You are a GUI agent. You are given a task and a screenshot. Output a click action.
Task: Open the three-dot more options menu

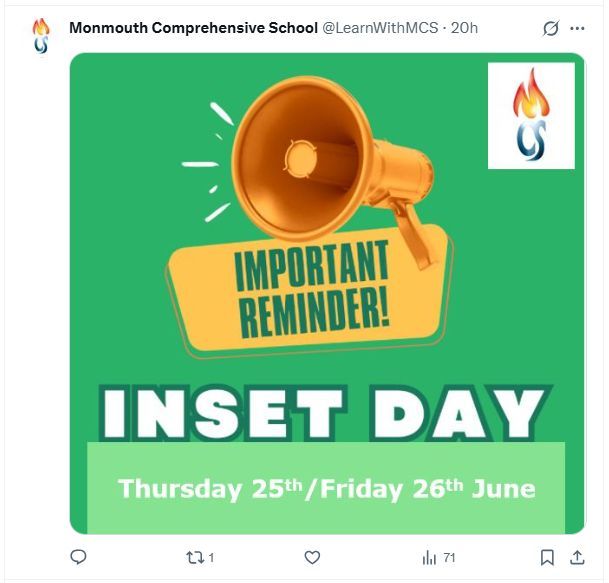coord(577,28)
